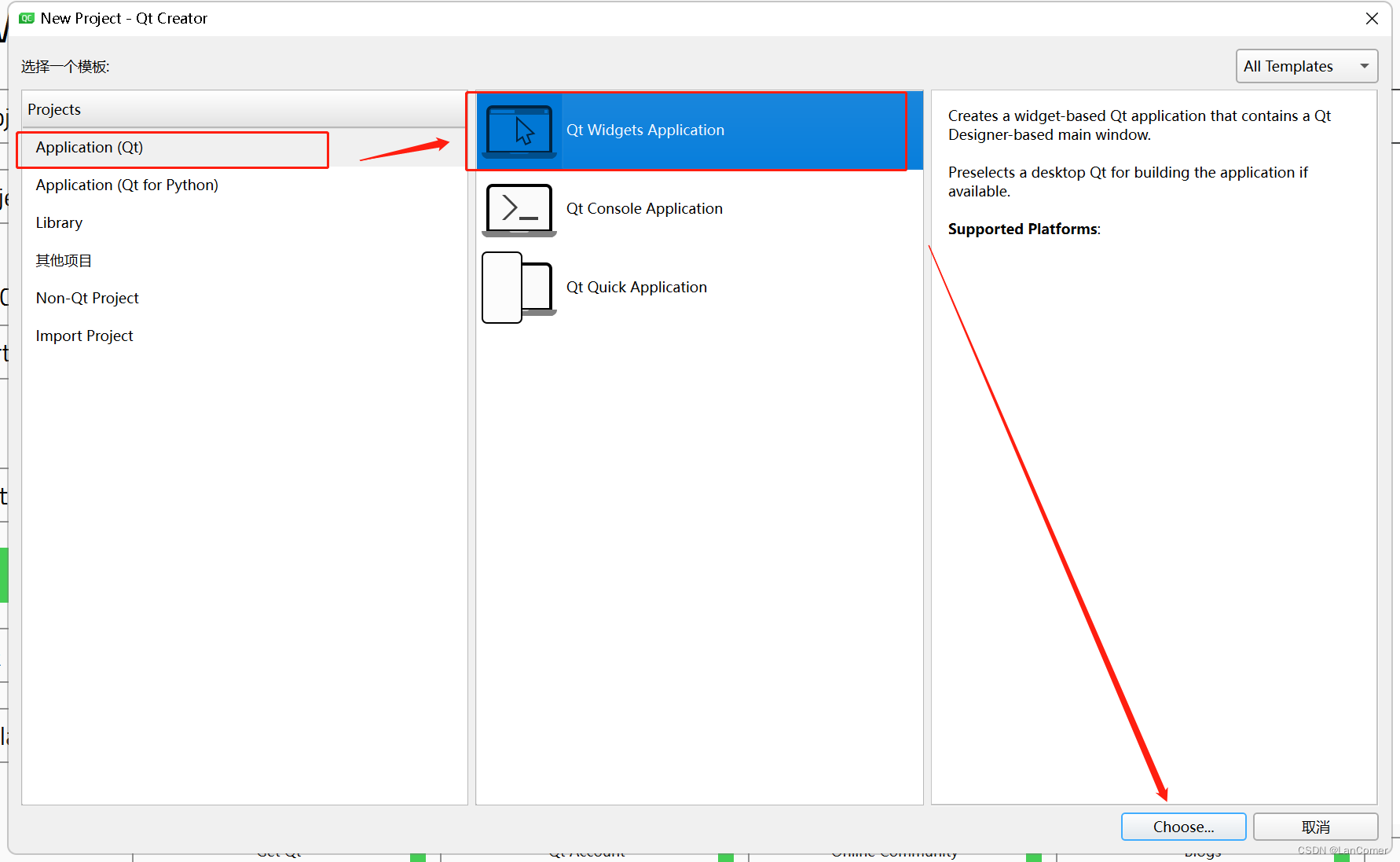Click the Qt Quick Application devices icon

[519, 288]
